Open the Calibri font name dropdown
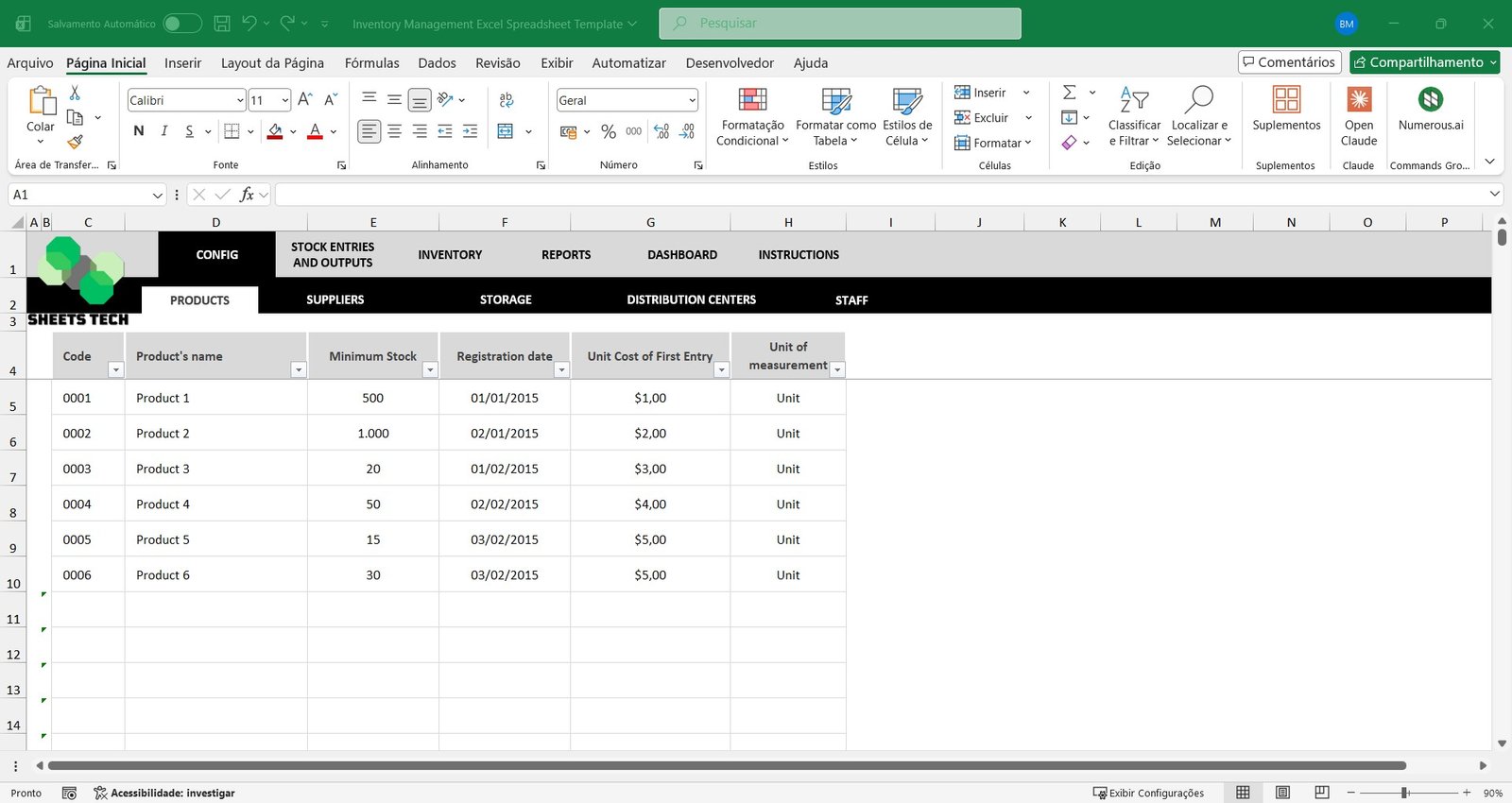 (x=240, y=100)
